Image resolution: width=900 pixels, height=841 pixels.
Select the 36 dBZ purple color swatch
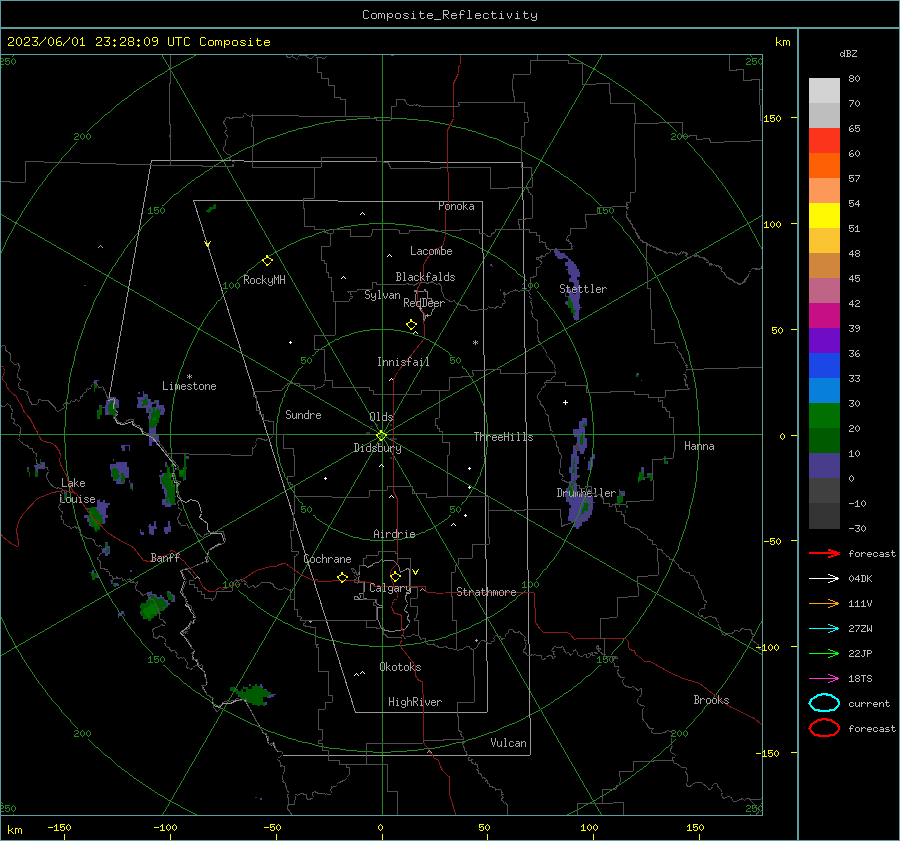[824, 341]
